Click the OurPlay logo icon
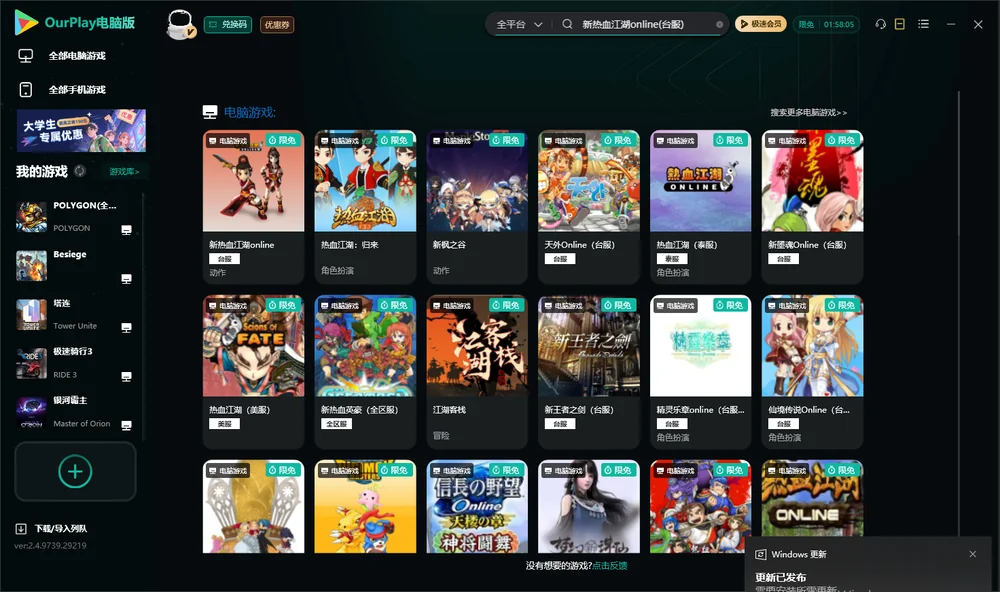Viewport: 1000px width, 592px height. (26, 22)
